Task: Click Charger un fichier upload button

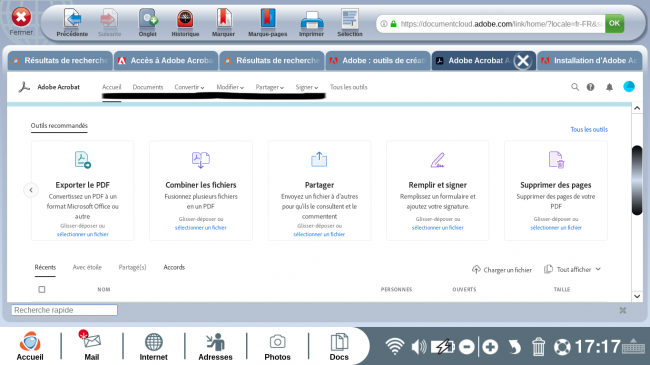Action: 502,270
